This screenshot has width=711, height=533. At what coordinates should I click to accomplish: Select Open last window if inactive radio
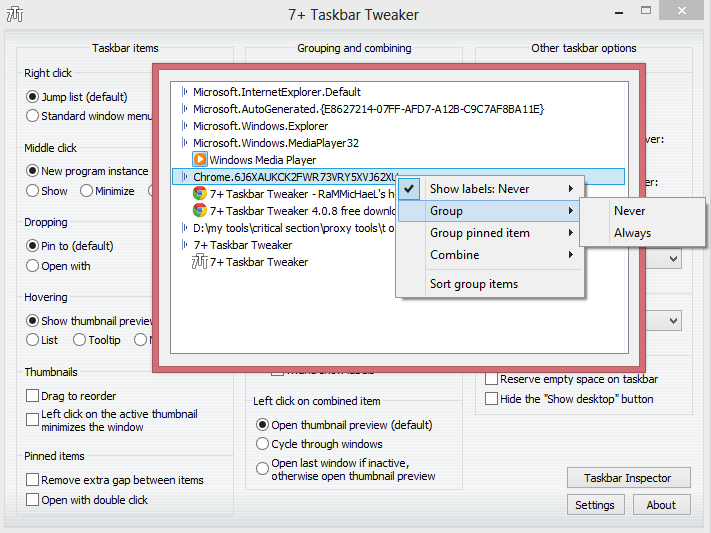pos(262,469)
